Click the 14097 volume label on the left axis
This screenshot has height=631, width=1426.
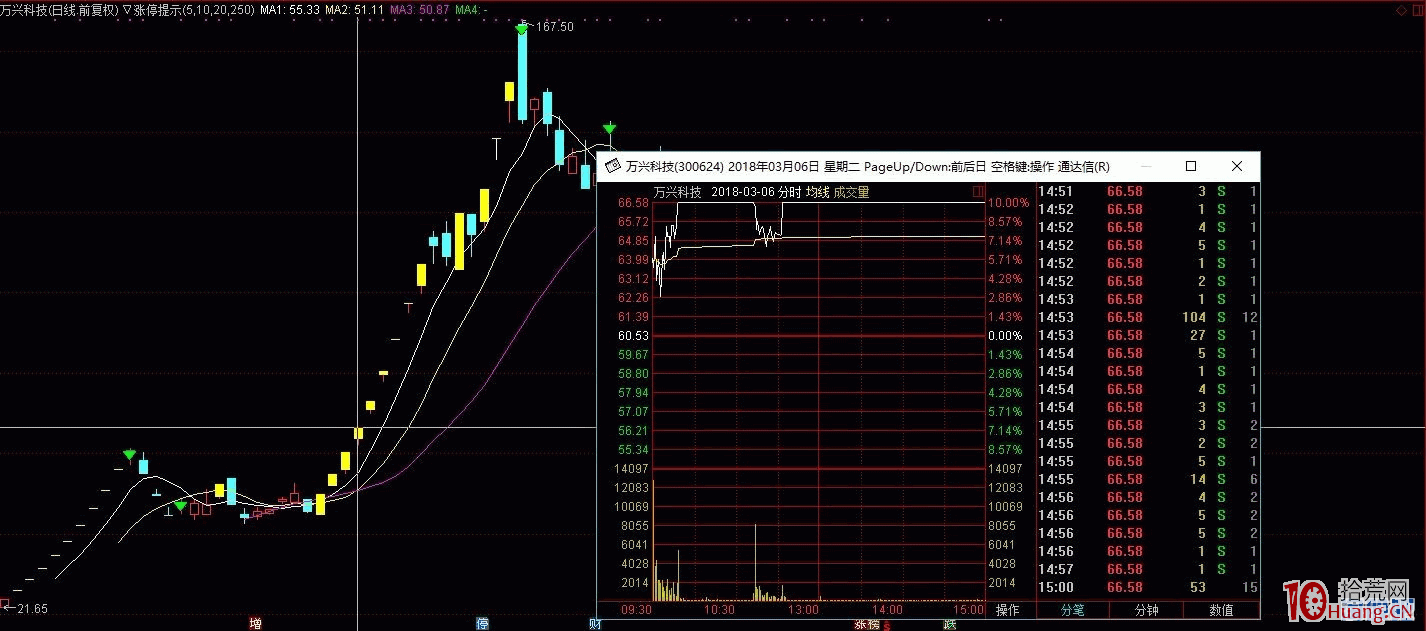click(x=632, y=468)
